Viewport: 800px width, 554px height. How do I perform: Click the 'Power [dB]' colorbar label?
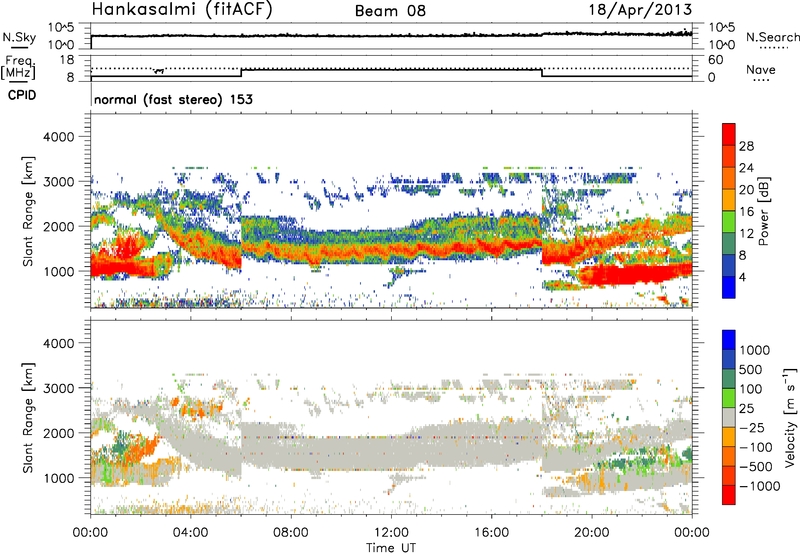pos(763,211)
